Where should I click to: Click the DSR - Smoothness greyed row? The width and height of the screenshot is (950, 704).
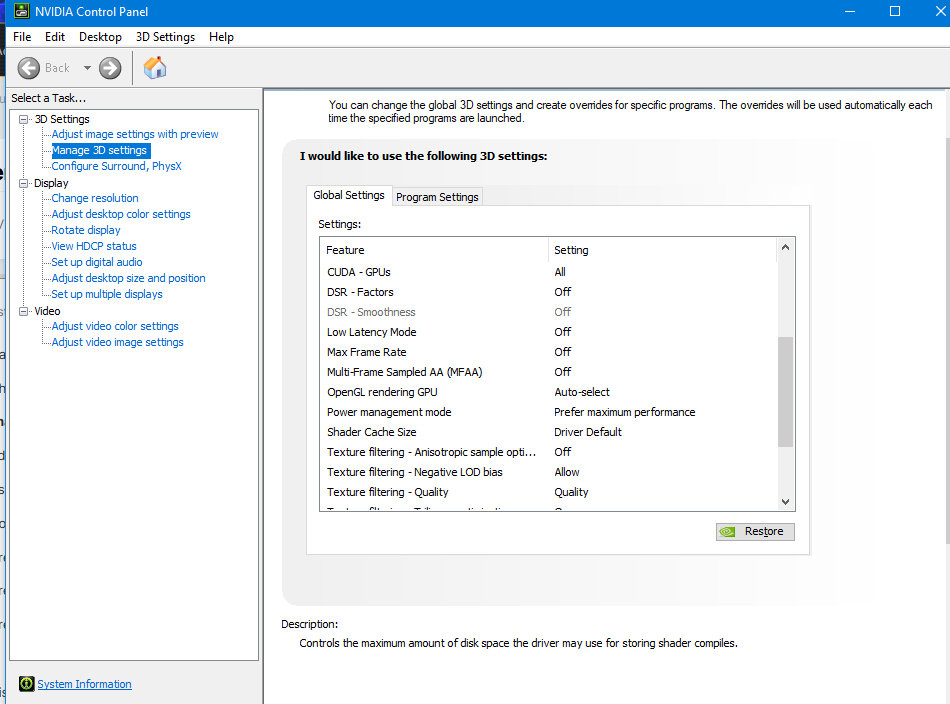(x=548, y=312)
